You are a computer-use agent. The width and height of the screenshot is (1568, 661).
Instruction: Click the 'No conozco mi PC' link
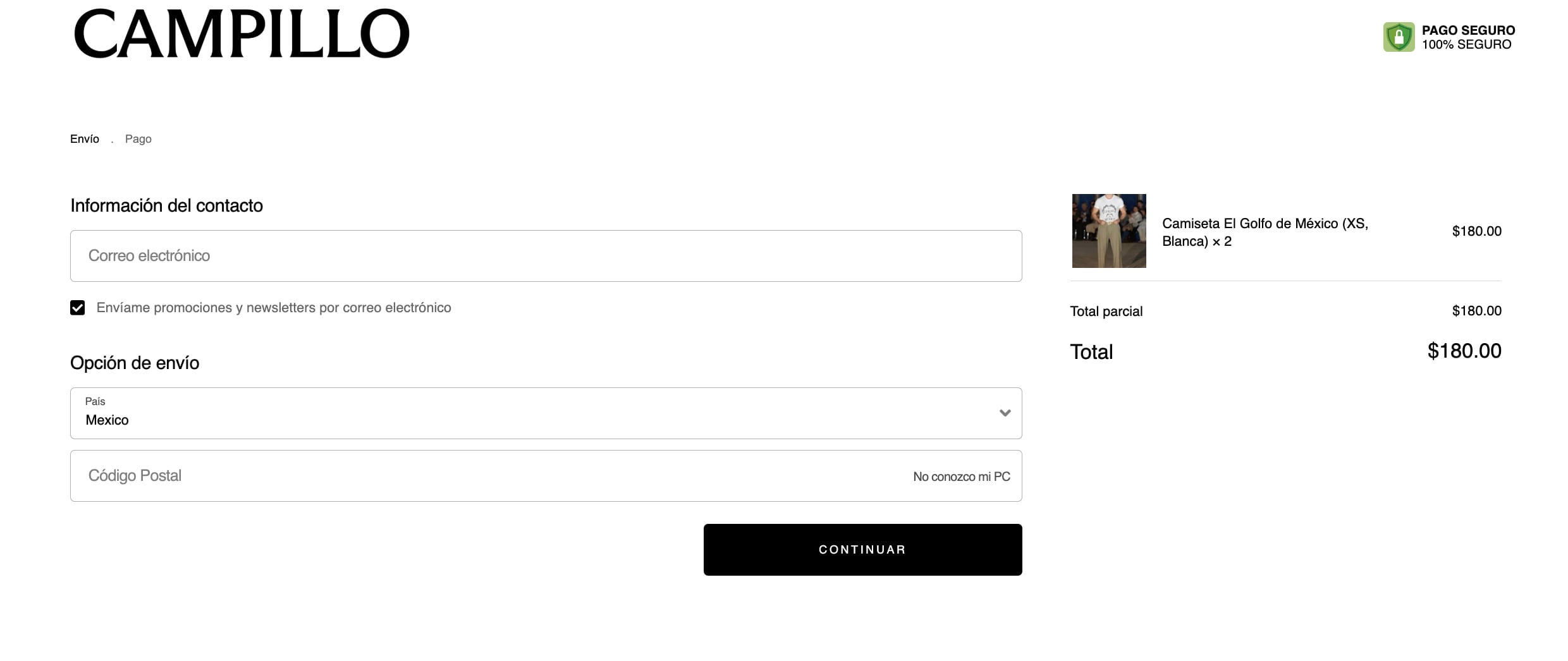click(961, 476)
